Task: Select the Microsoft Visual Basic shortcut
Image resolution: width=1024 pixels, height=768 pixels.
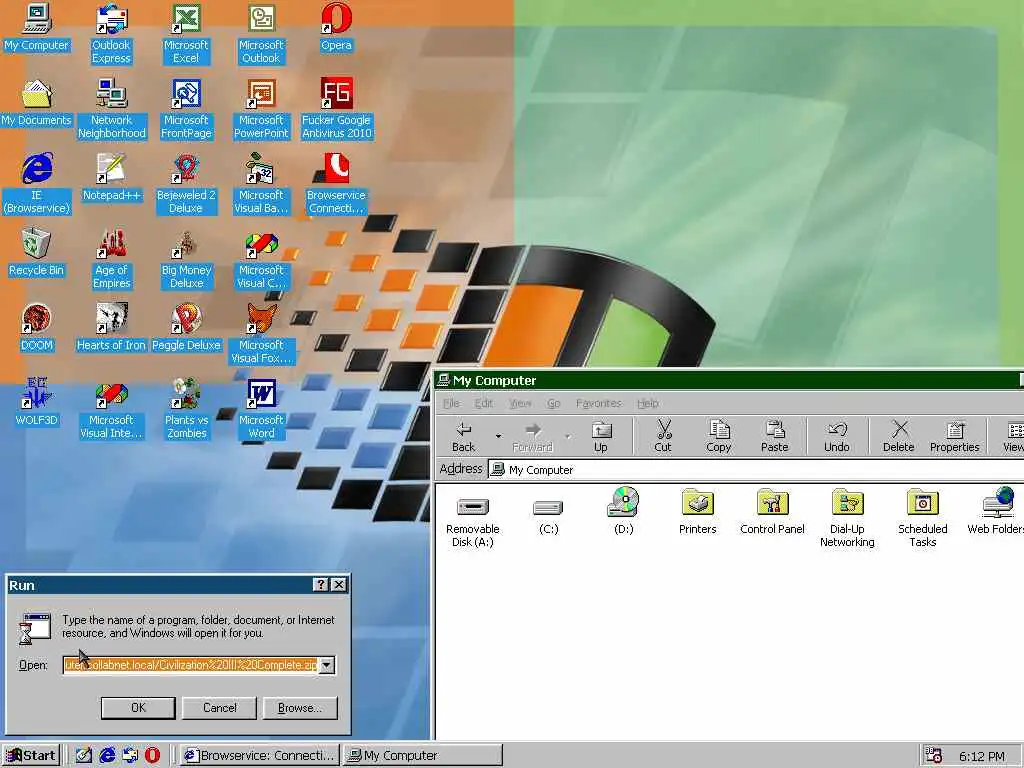Action: pos(261,184)
